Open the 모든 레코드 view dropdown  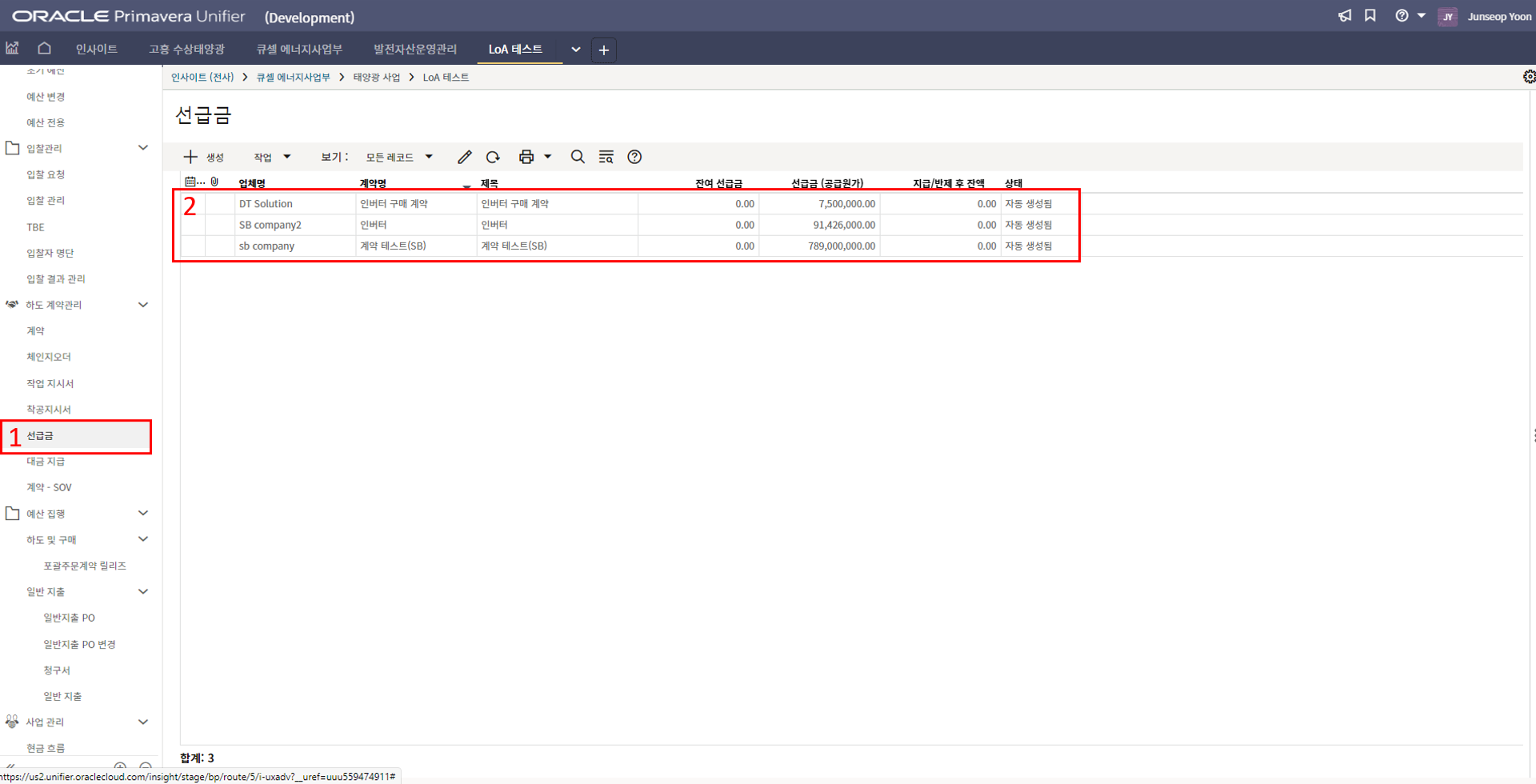398,157
